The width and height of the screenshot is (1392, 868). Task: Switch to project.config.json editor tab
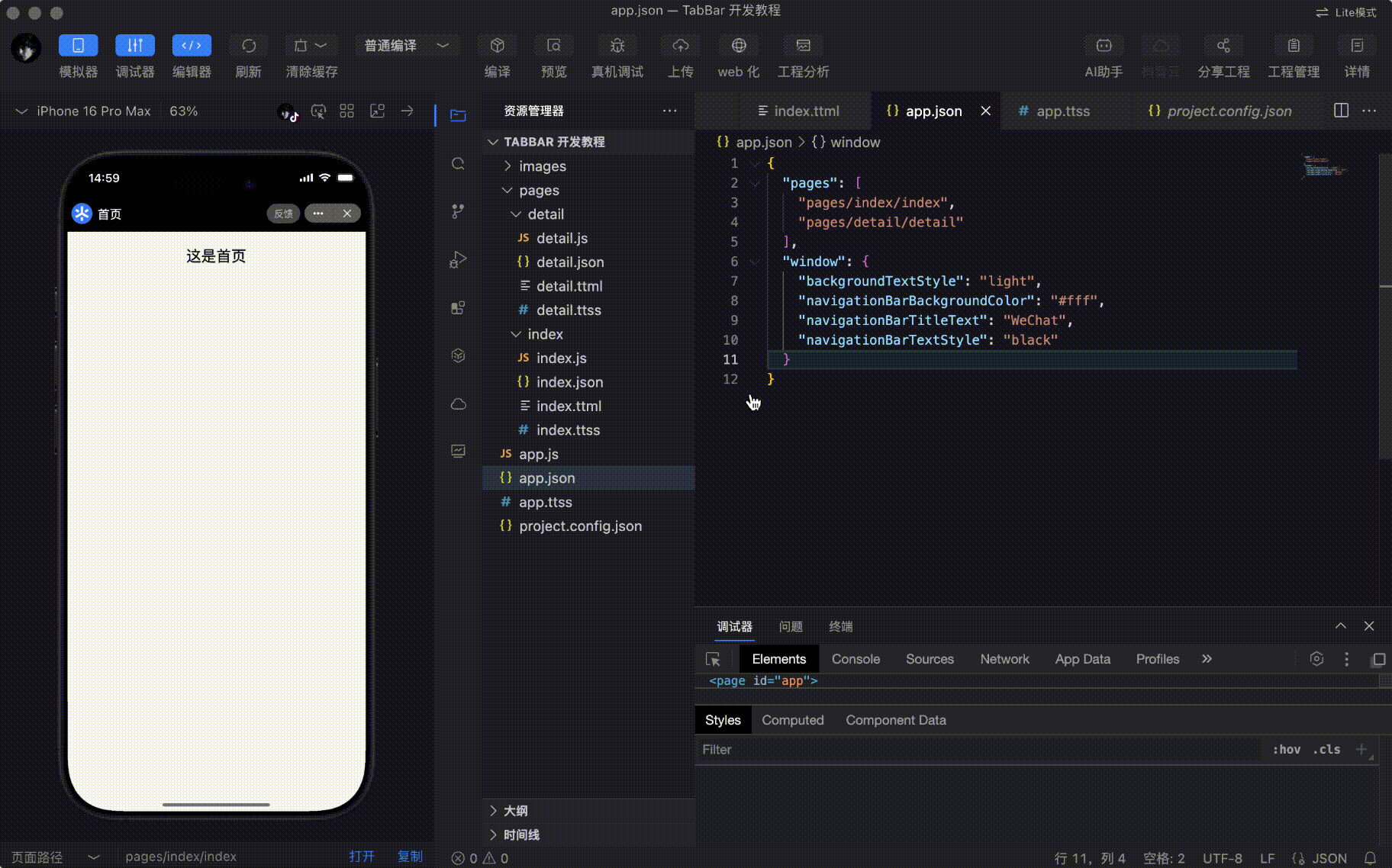[x=1220, y=111]
